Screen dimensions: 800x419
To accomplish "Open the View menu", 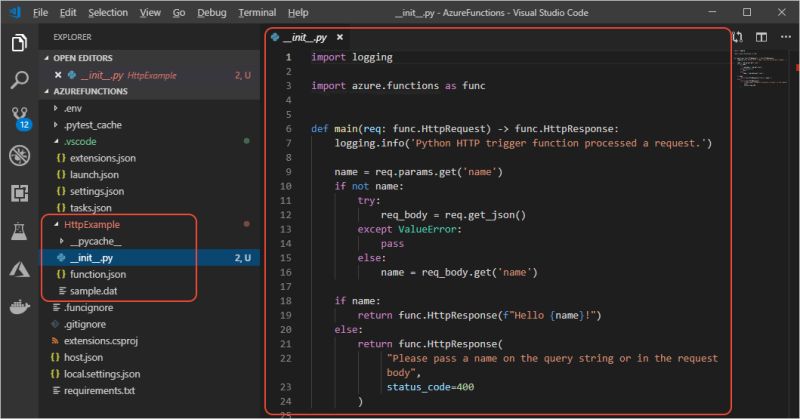I will (x=150, y=13).
